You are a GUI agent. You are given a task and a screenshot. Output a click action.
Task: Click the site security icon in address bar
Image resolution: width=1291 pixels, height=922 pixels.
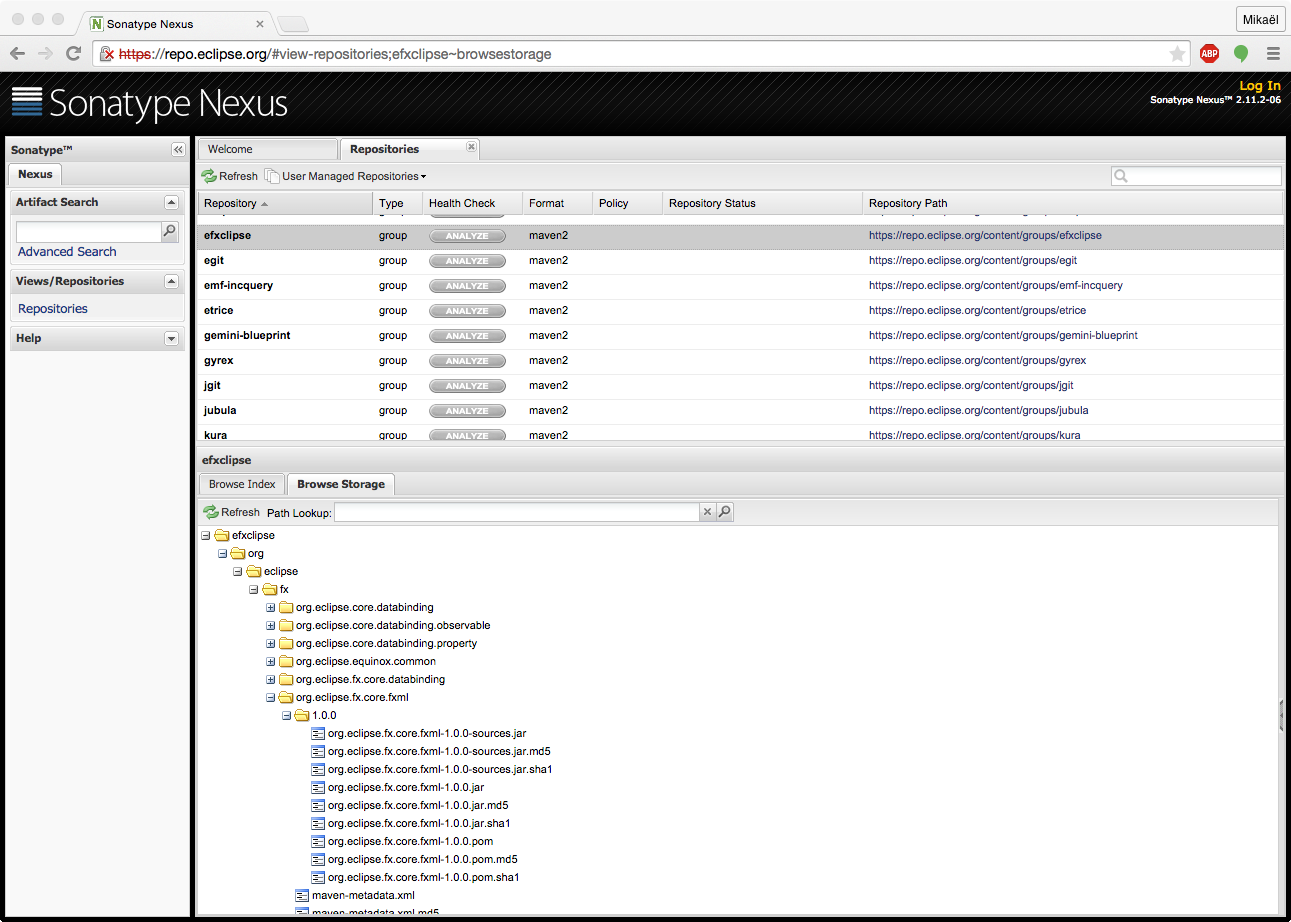click(106, 54)
